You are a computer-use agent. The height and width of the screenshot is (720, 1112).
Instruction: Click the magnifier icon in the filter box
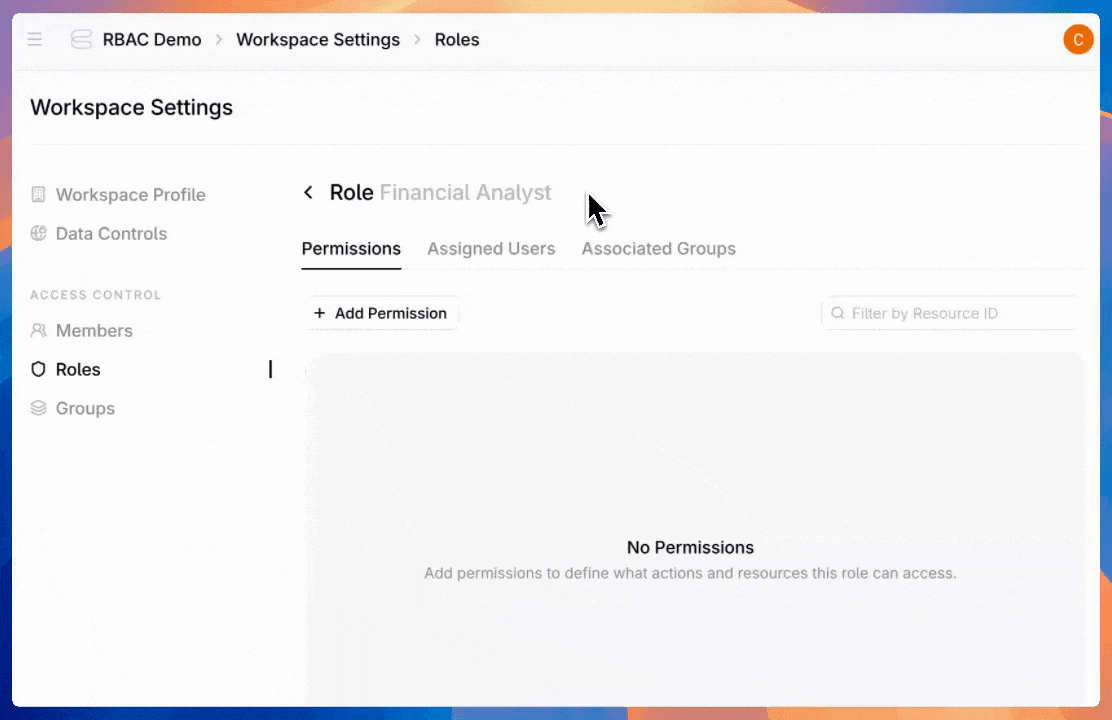838,314
